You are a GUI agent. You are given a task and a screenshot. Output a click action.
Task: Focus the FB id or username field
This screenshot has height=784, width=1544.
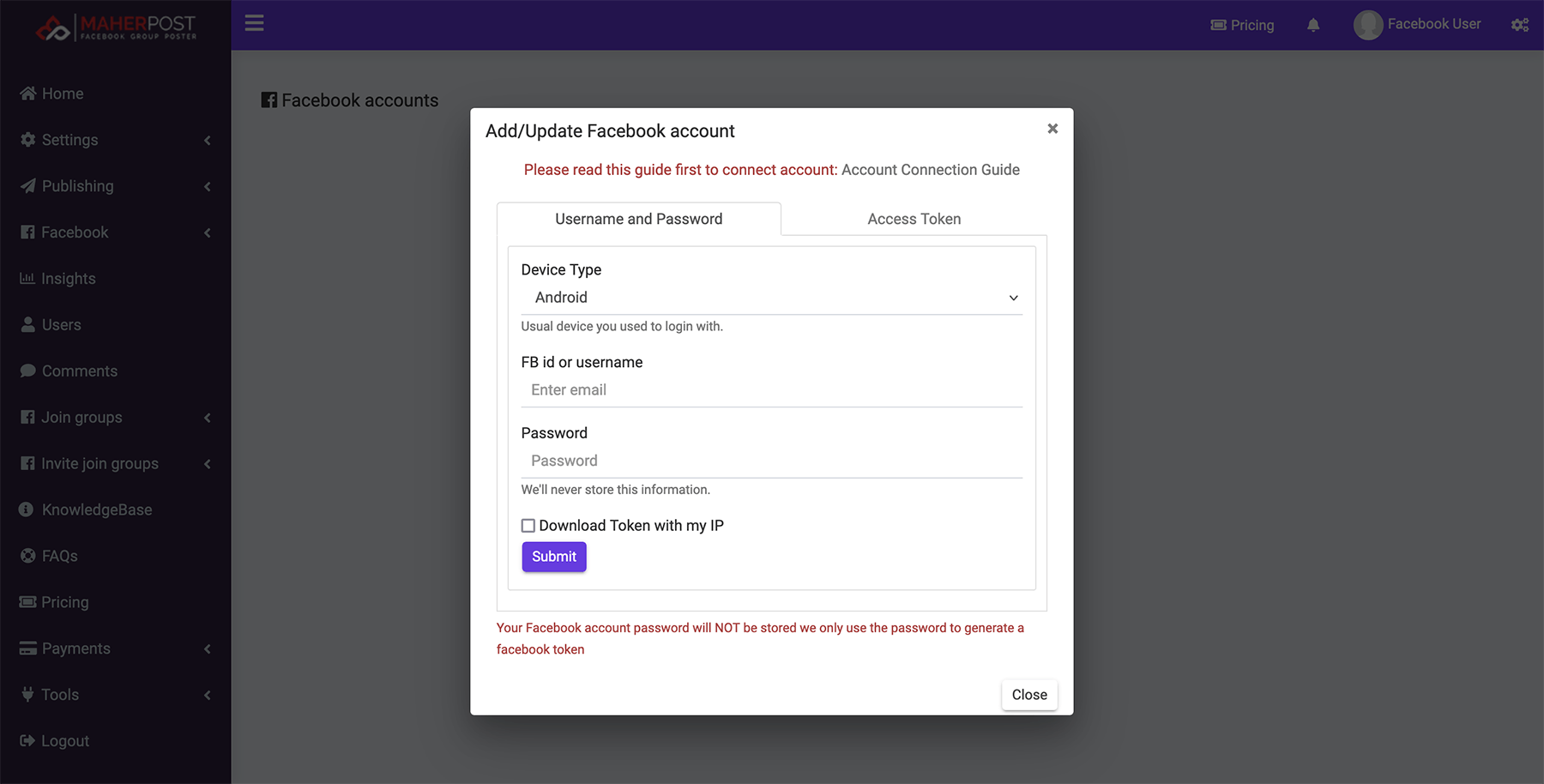(771, 390)
